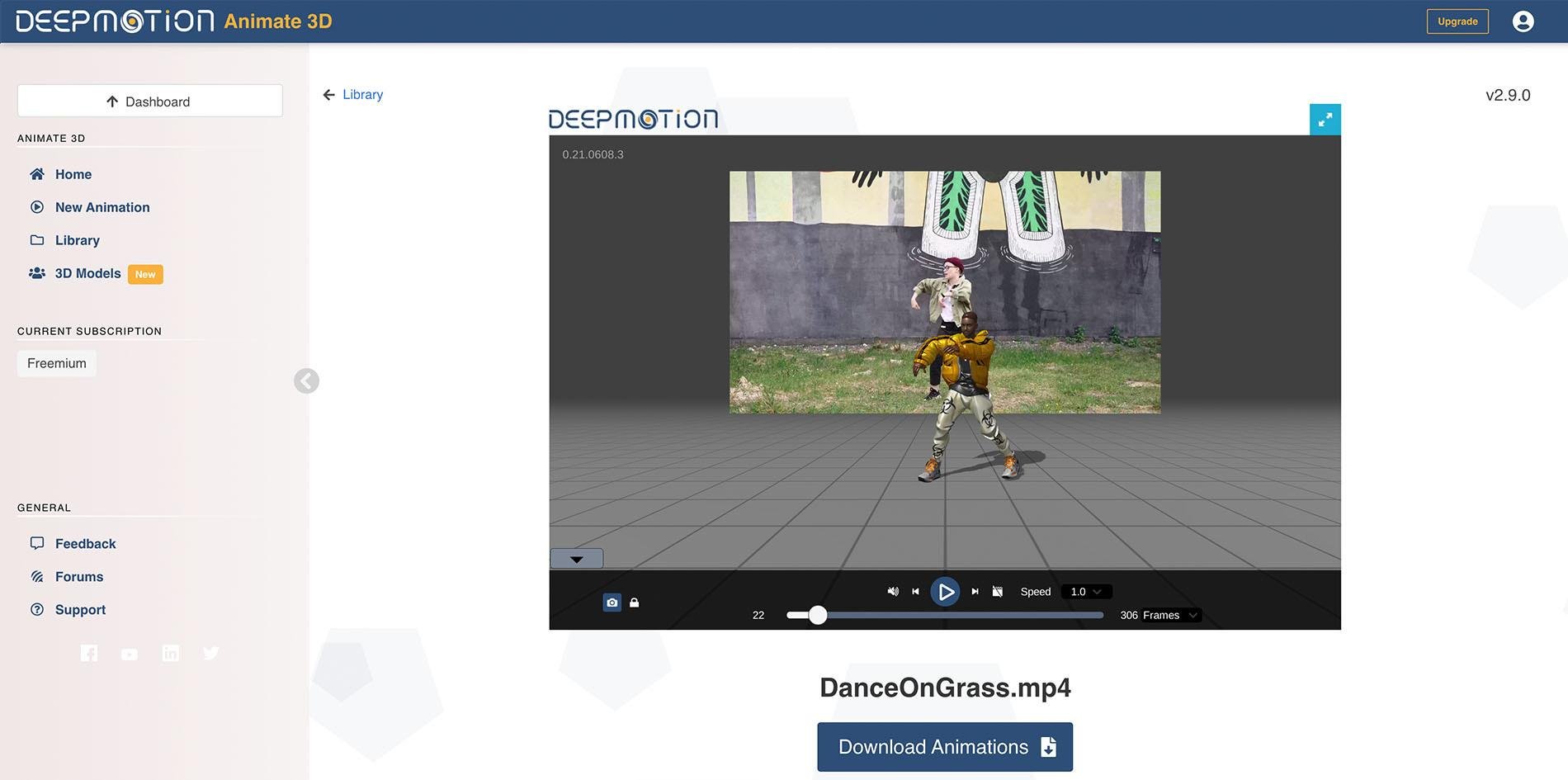Open New Animation from the sidebar
Screen dimensions: 1568x780
(102, 207)
